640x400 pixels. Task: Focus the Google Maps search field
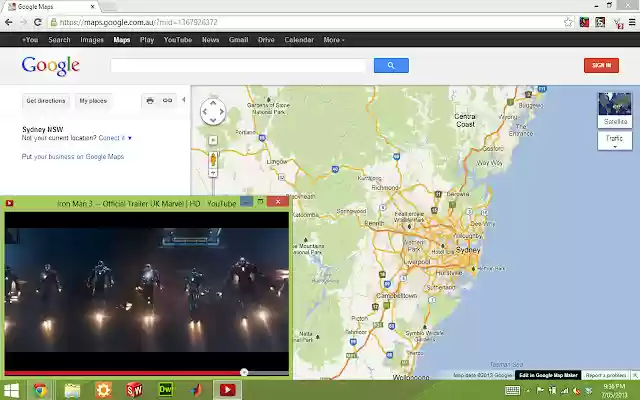239,65
